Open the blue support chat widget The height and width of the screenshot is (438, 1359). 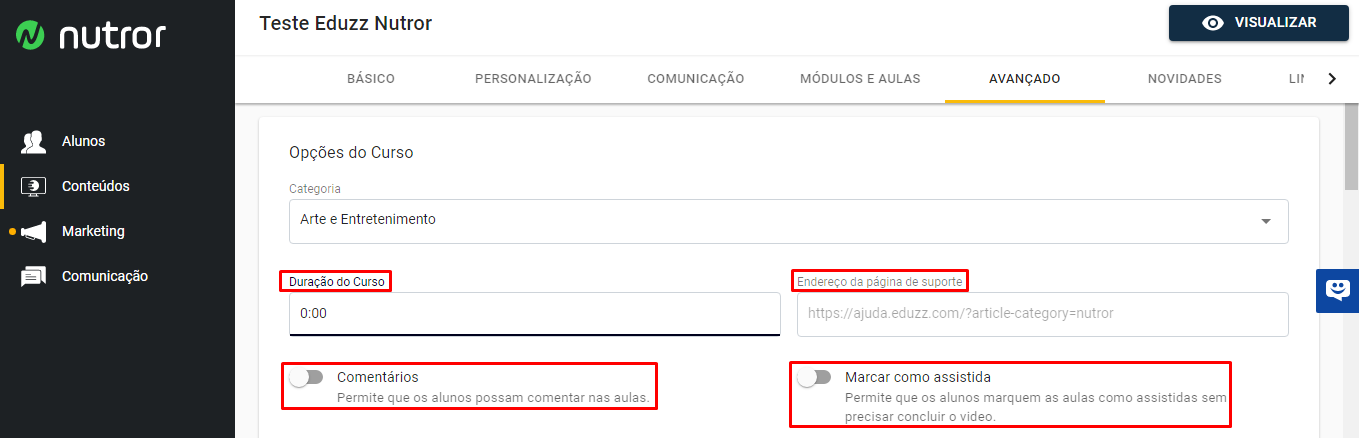point(1337,291)
